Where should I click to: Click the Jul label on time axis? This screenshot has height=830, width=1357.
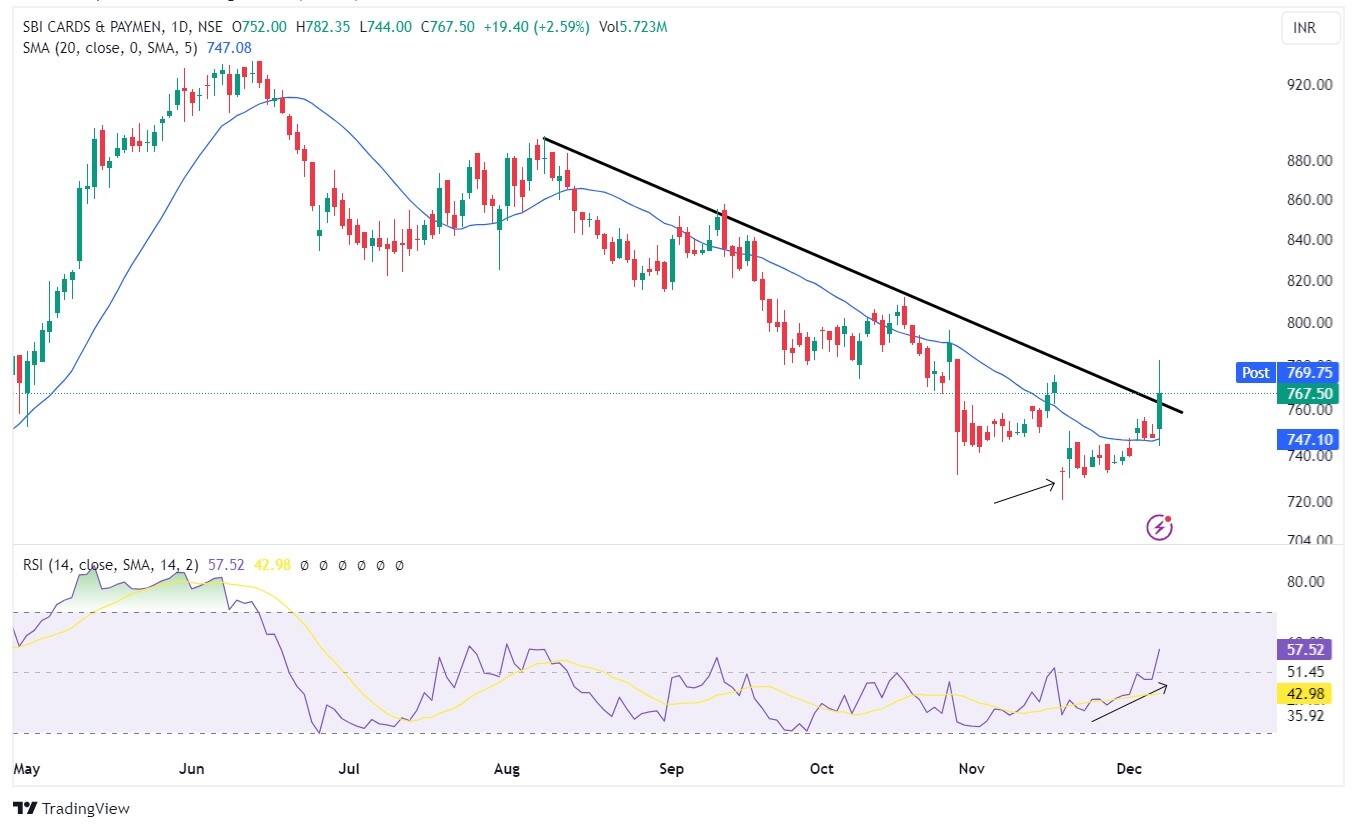pyautogui.click(x=349, y=769)
